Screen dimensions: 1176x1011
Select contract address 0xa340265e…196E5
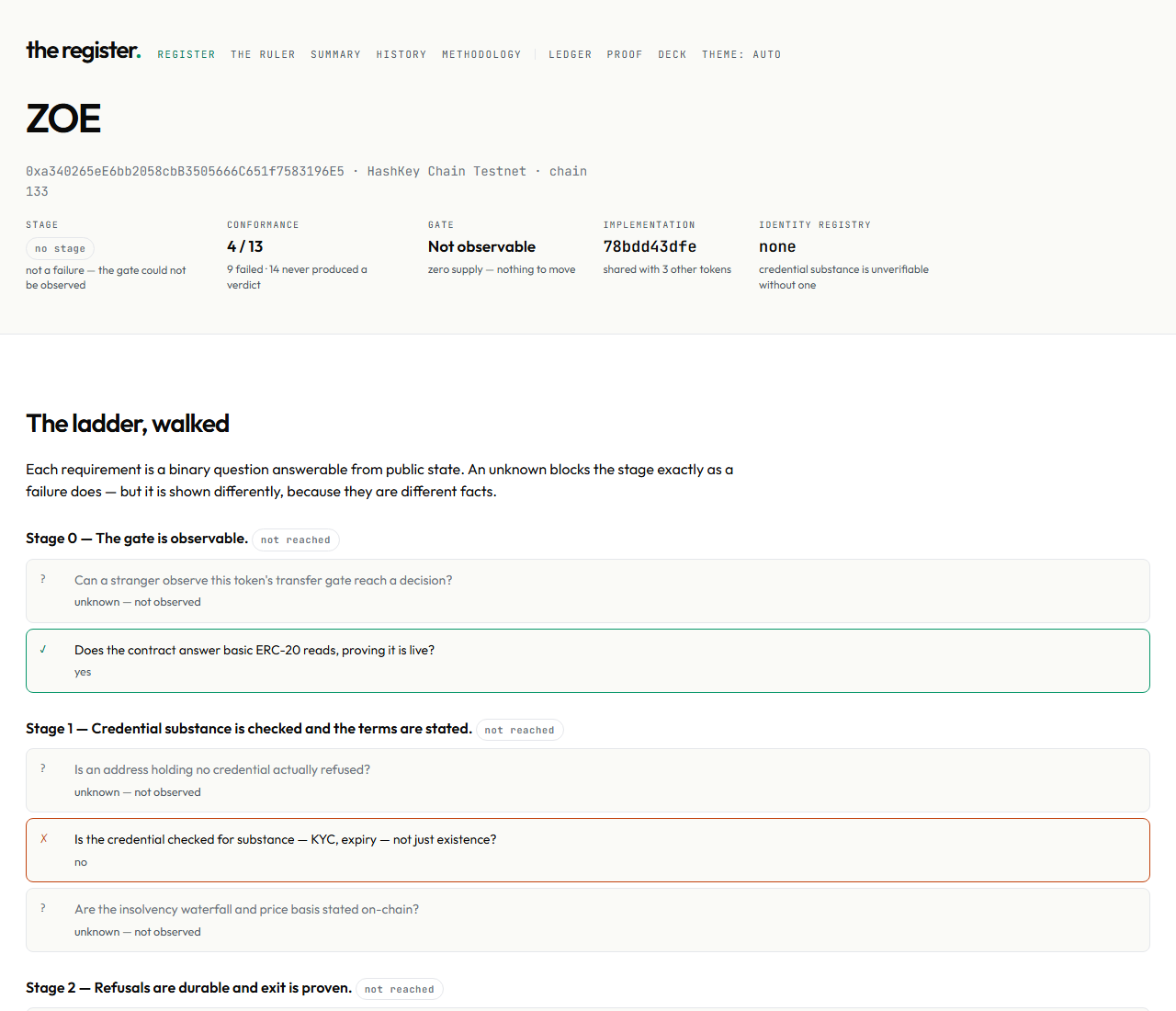point(185,171)
